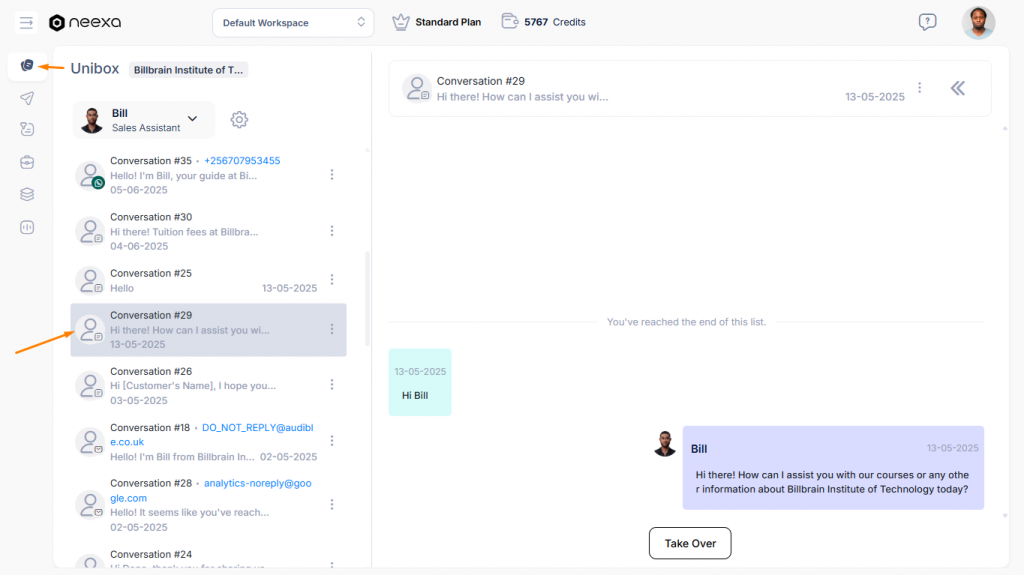Open three-dot menu for Conversation #26
The width and height of the screenshot is (1024, 575).
[x=332, y=385]
